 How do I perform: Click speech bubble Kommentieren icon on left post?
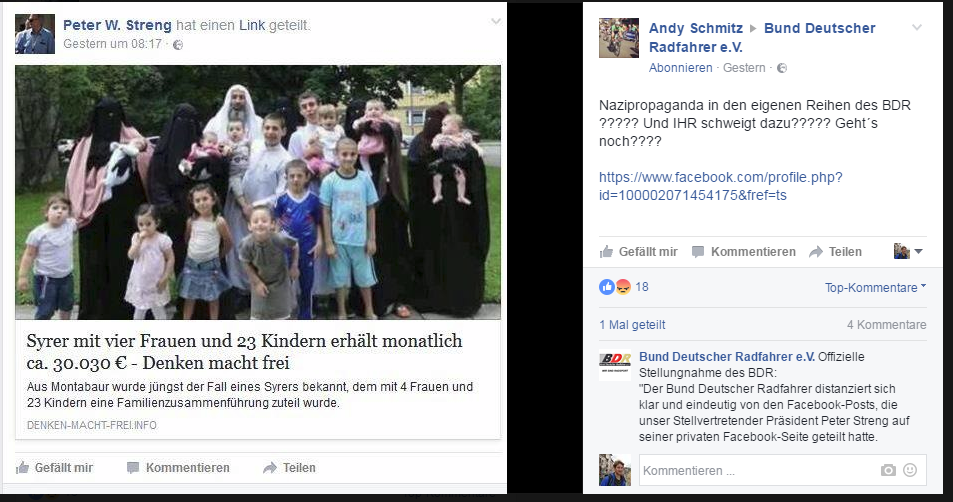point(133,467)
